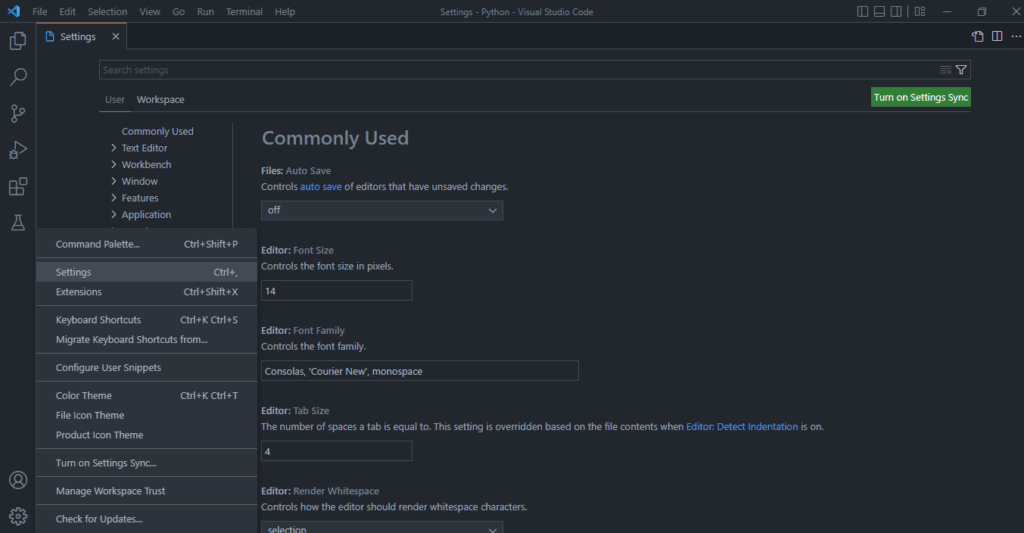
Task: Open the Explorer view in activity bar
Action: pyautogui.click(x=18, y=40)
